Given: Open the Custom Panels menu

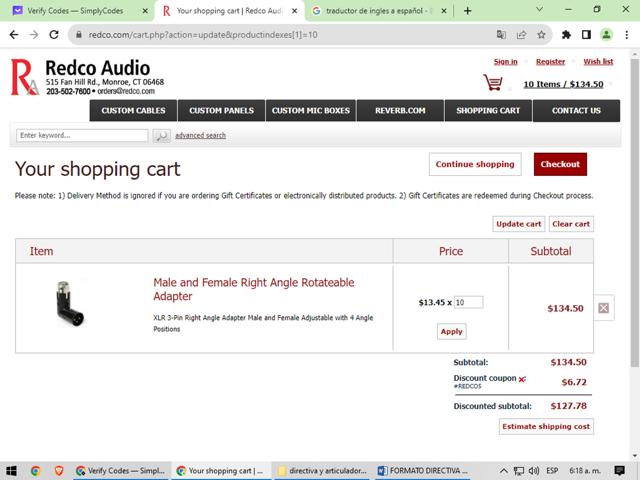Looking at the screenshot, I should (x=221, y=111).
